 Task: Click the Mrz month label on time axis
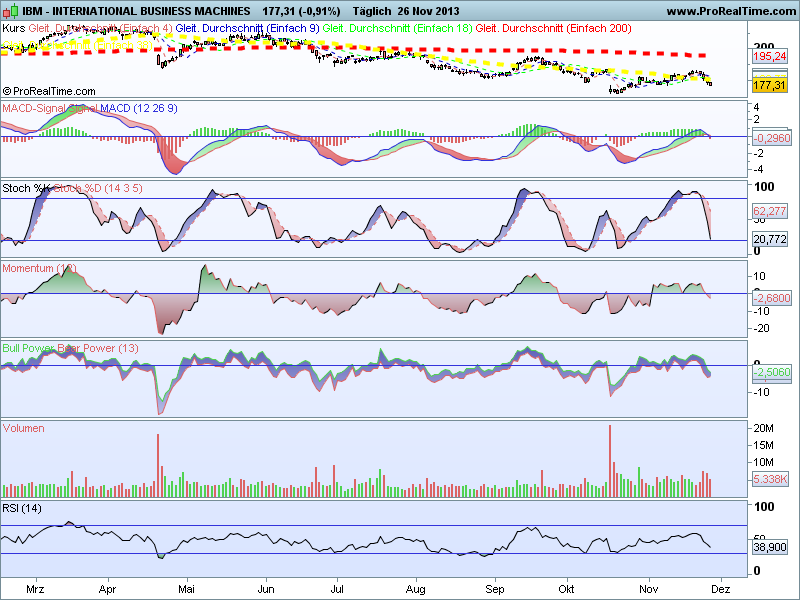pos(35,589)
